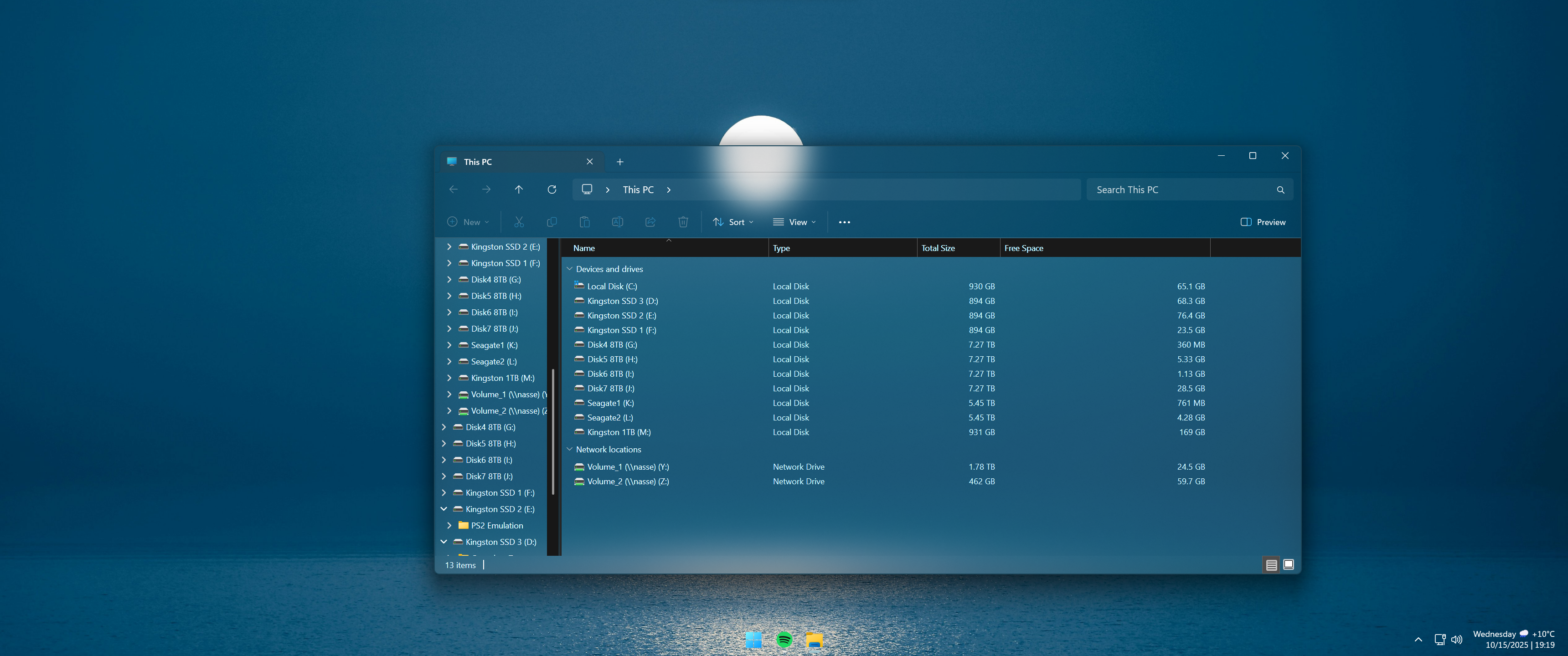Viewport: 1568px width, 656px height.
Task: Click the navigation pane scrollbar
Action: point(553,432)
